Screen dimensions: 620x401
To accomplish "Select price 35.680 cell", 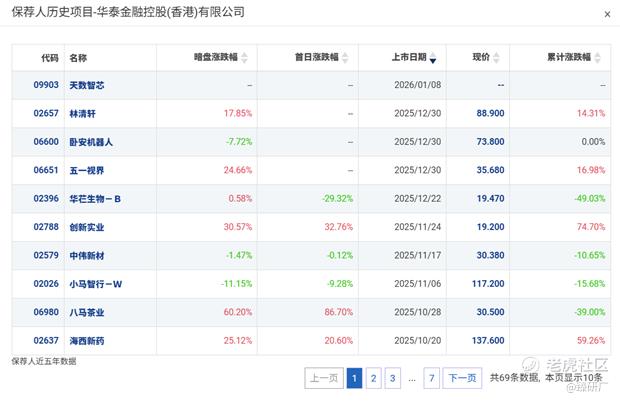I will click(x=490, y=170).
